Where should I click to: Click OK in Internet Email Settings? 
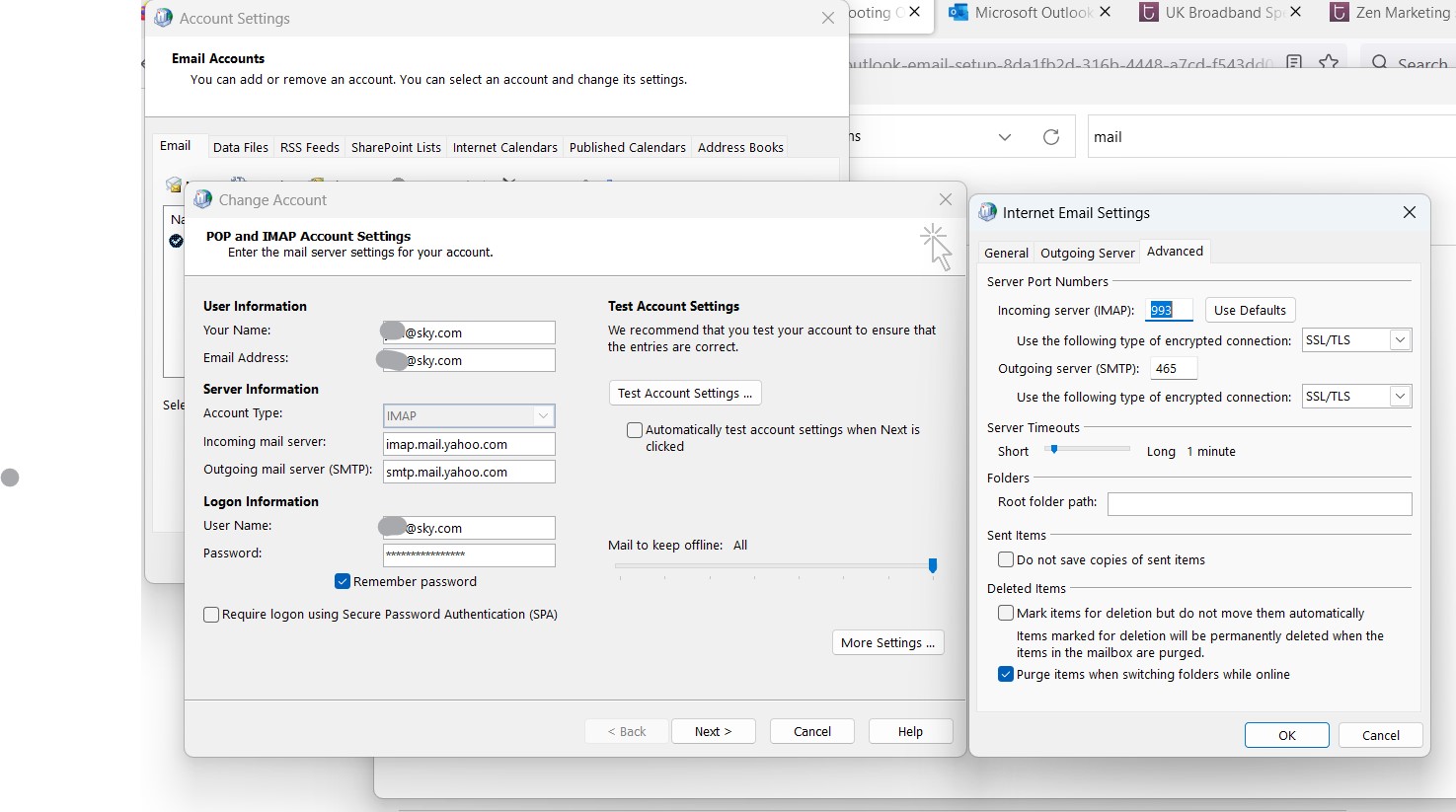click(x=1287, y=735)
